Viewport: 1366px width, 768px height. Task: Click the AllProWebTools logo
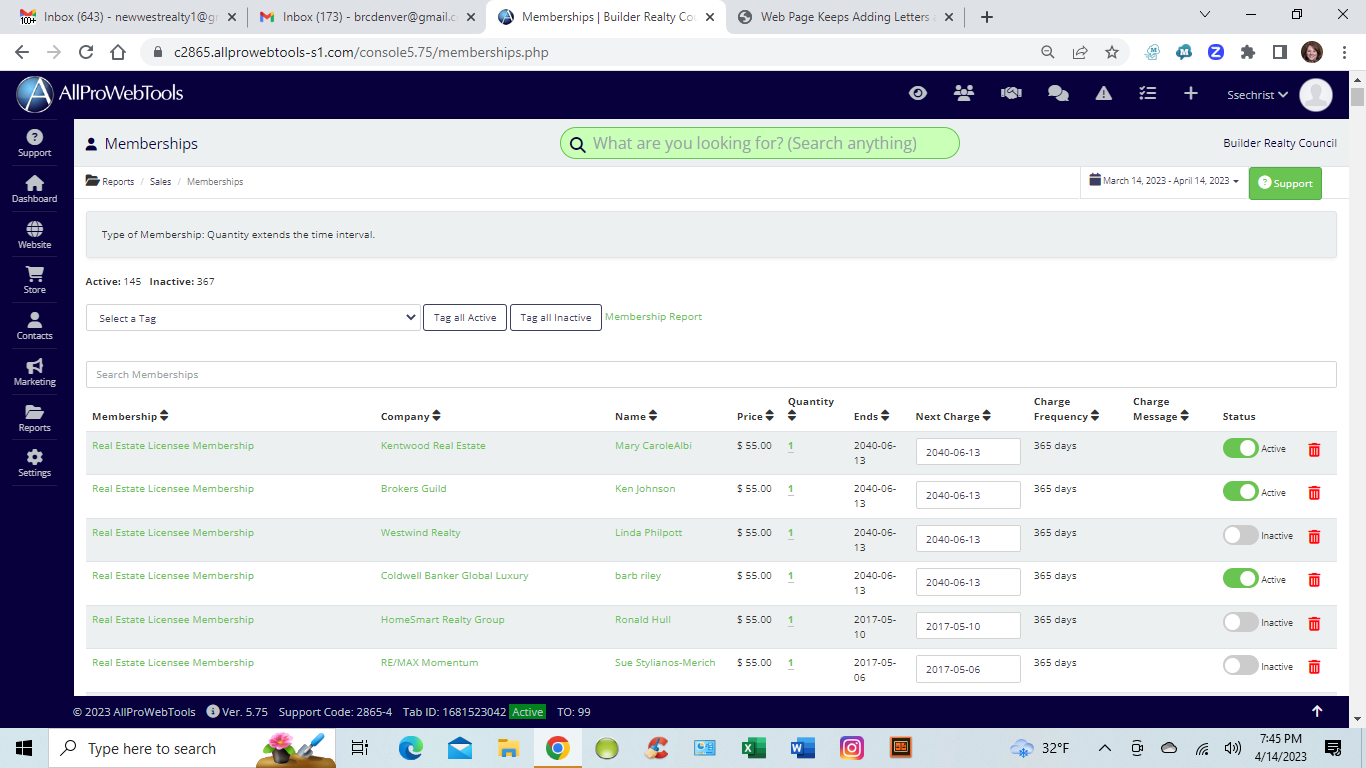click(x=100, y=94)
